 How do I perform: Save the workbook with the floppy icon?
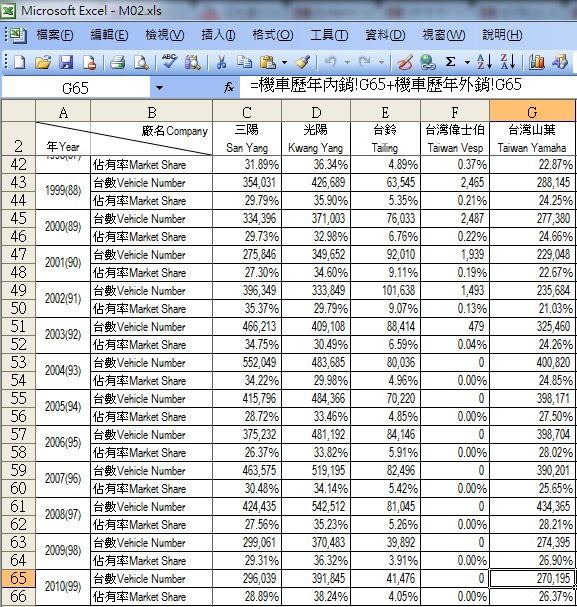click(66, 62)
